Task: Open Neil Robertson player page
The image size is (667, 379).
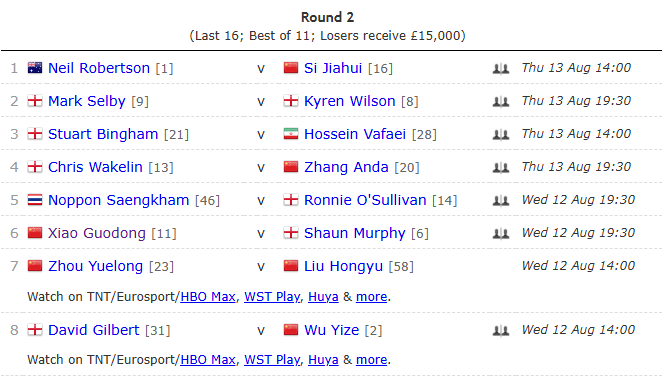Action: [99, 68]
